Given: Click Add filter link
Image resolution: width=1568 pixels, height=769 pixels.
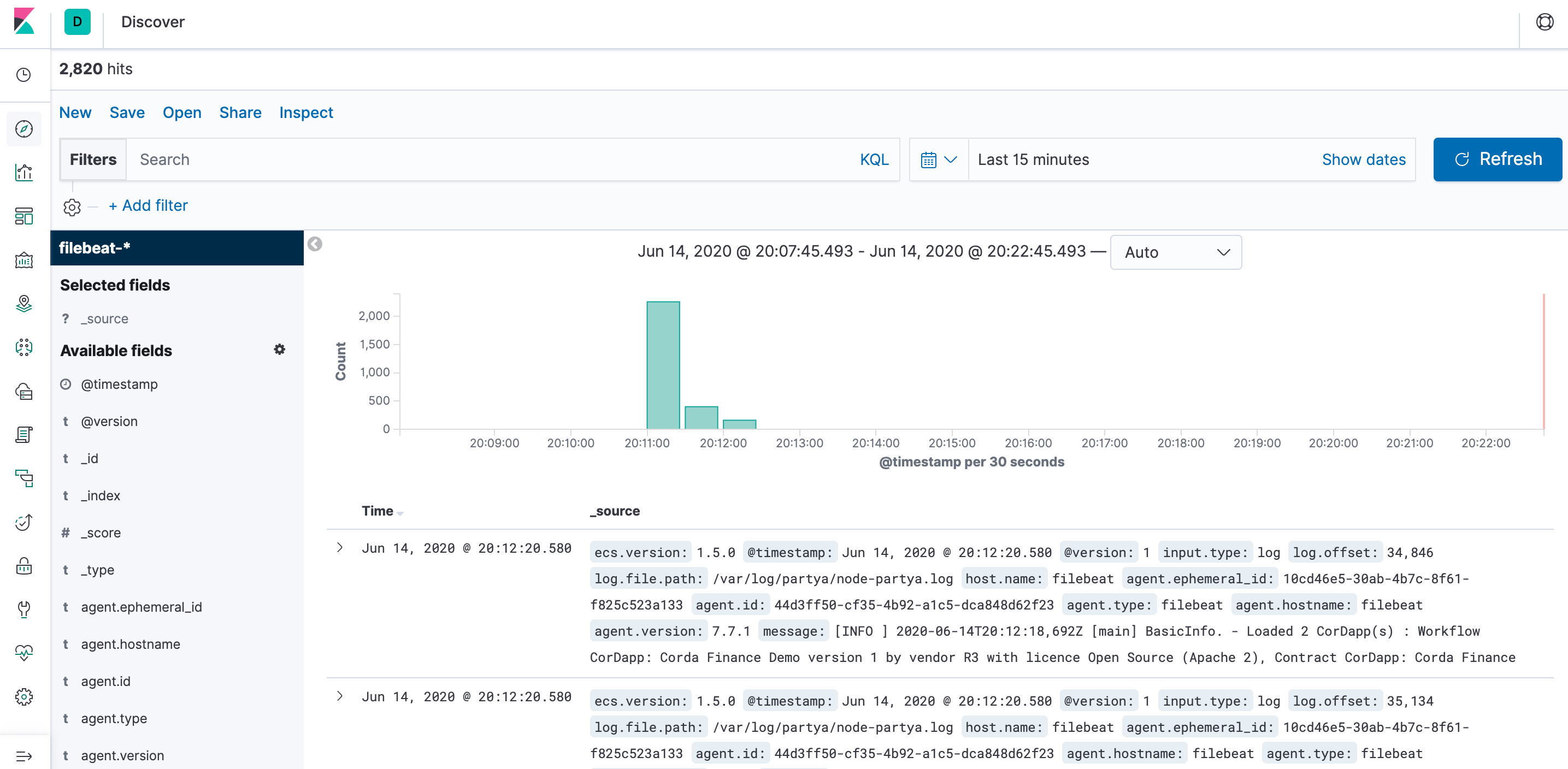Looking at the screenshot, I should point(148,206).
